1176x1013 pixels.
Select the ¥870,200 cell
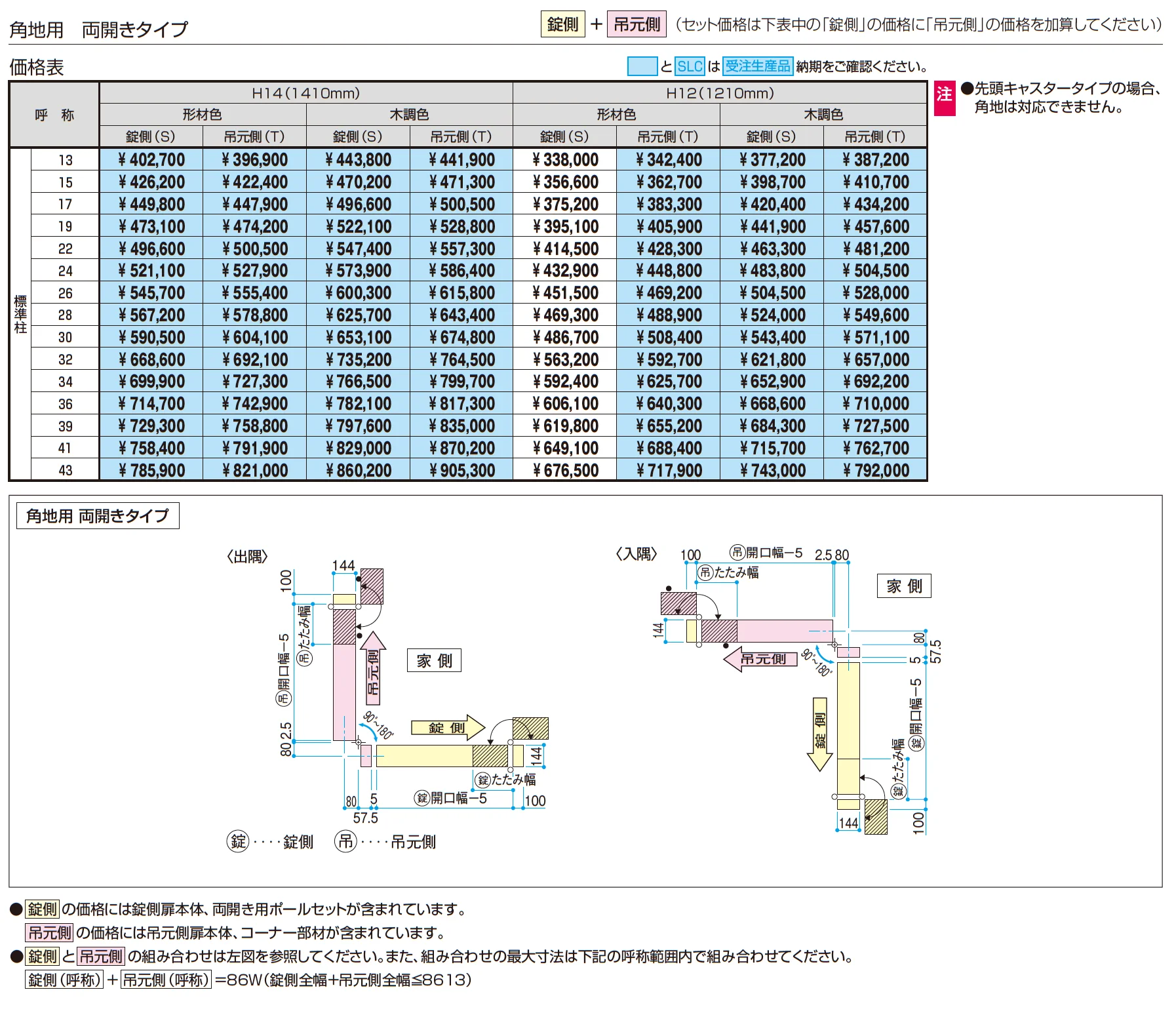tap(462, 448)
